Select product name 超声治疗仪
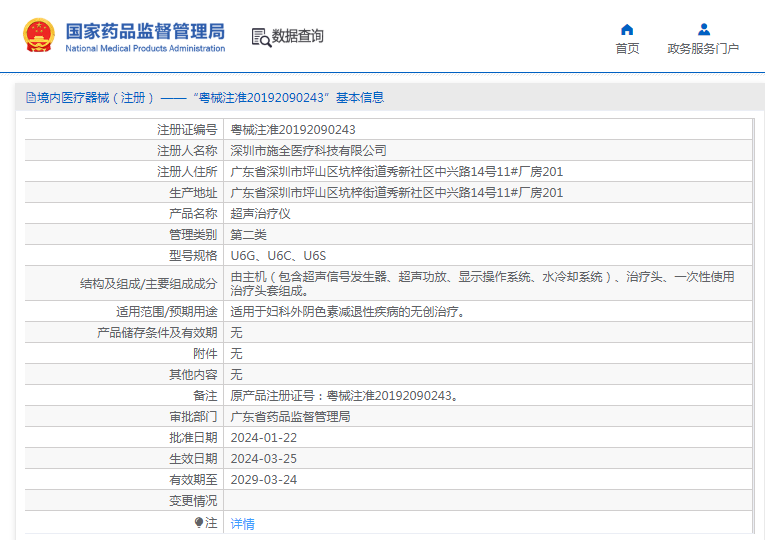 [x=261, y=214]
